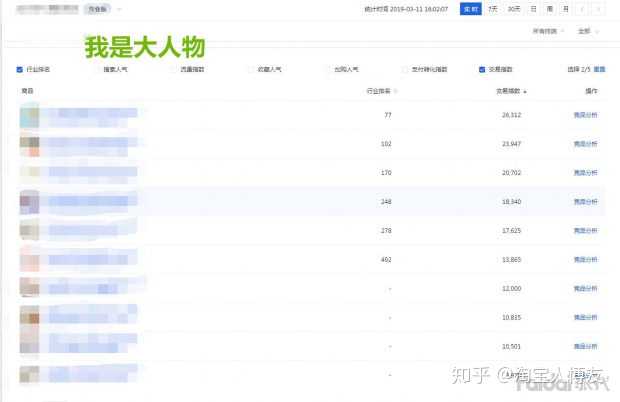Click the first product's thumbnail image
Viewport: 620px width, 402px height.
(29, 116)
